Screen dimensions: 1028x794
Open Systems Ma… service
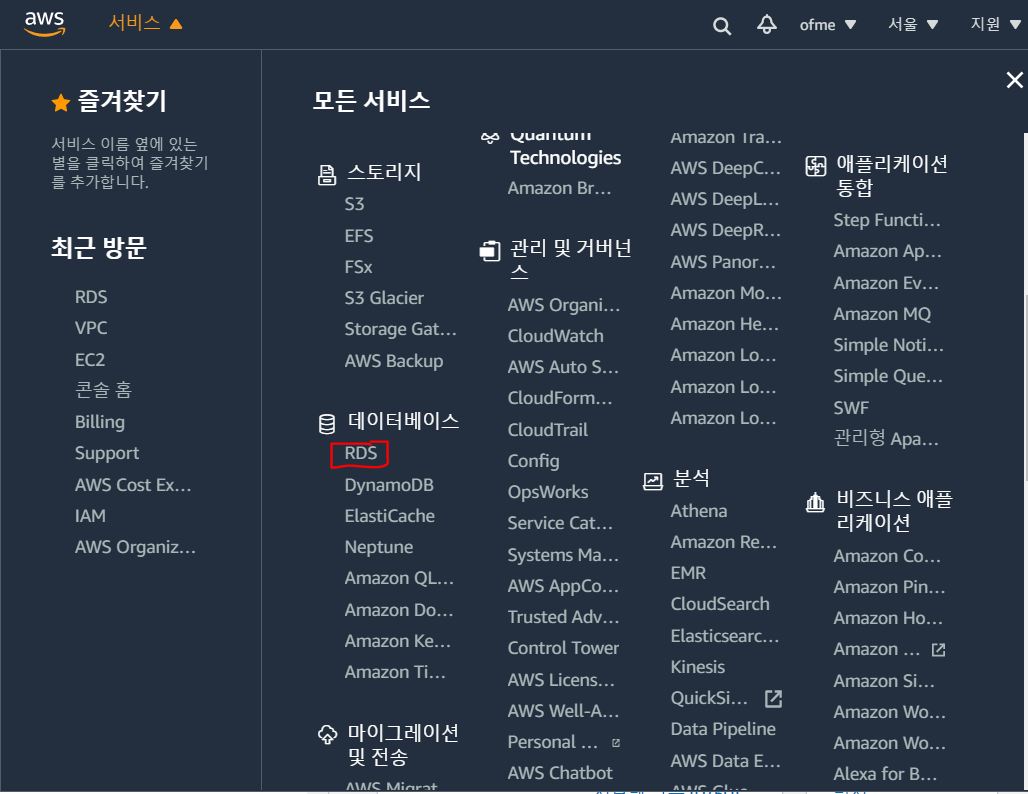[x=563, y=555]
